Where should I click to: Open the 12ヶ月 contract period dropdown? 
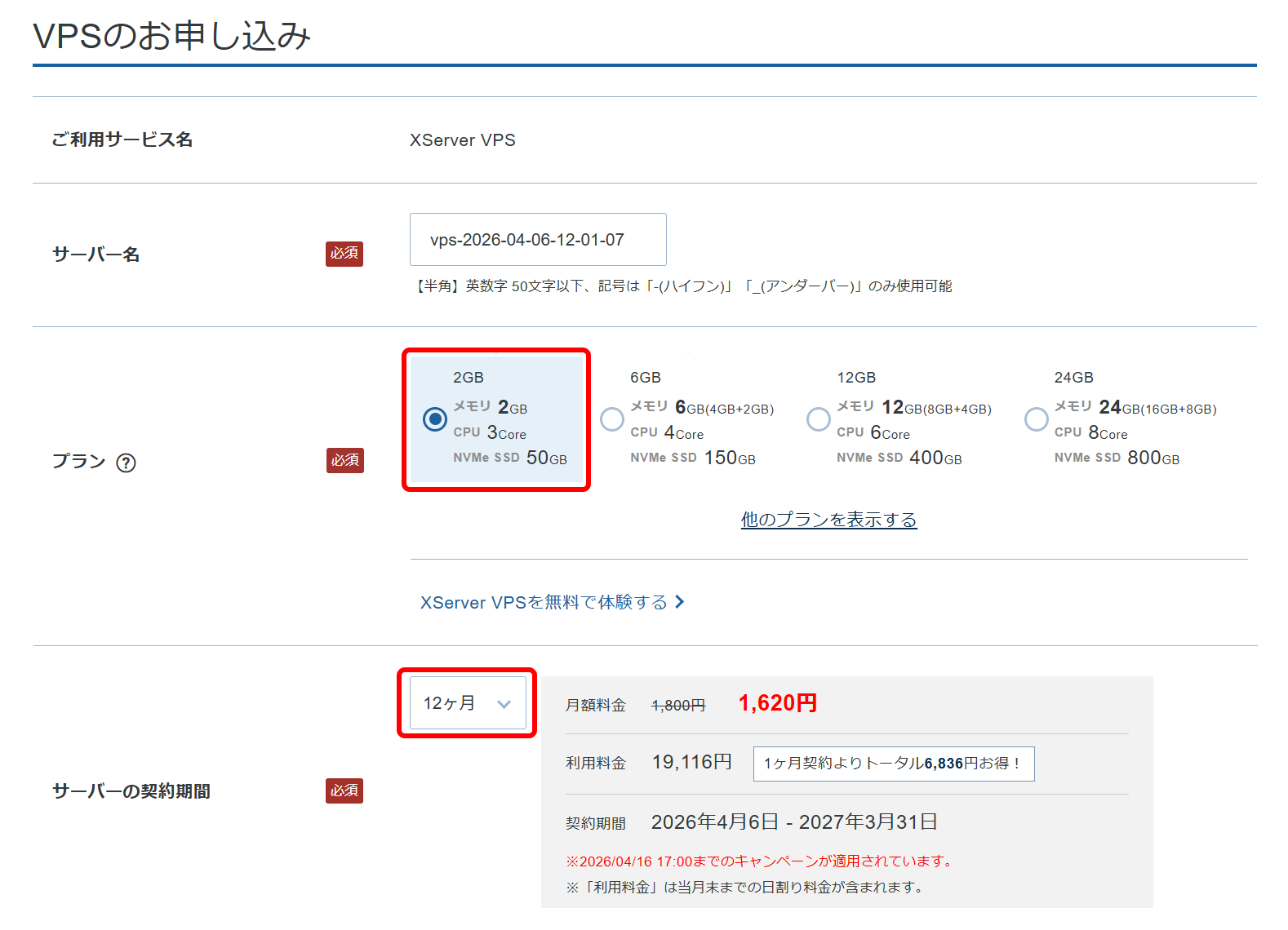(467, 703)
